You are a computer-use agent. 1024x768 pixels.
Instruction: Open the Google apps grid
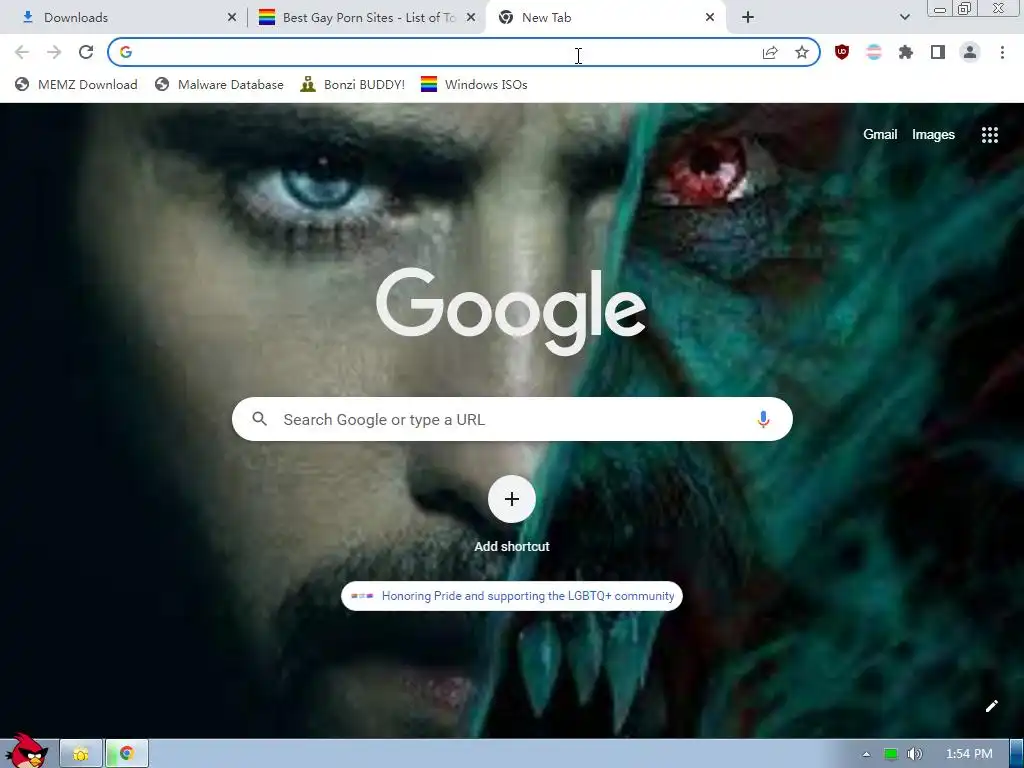989,135
